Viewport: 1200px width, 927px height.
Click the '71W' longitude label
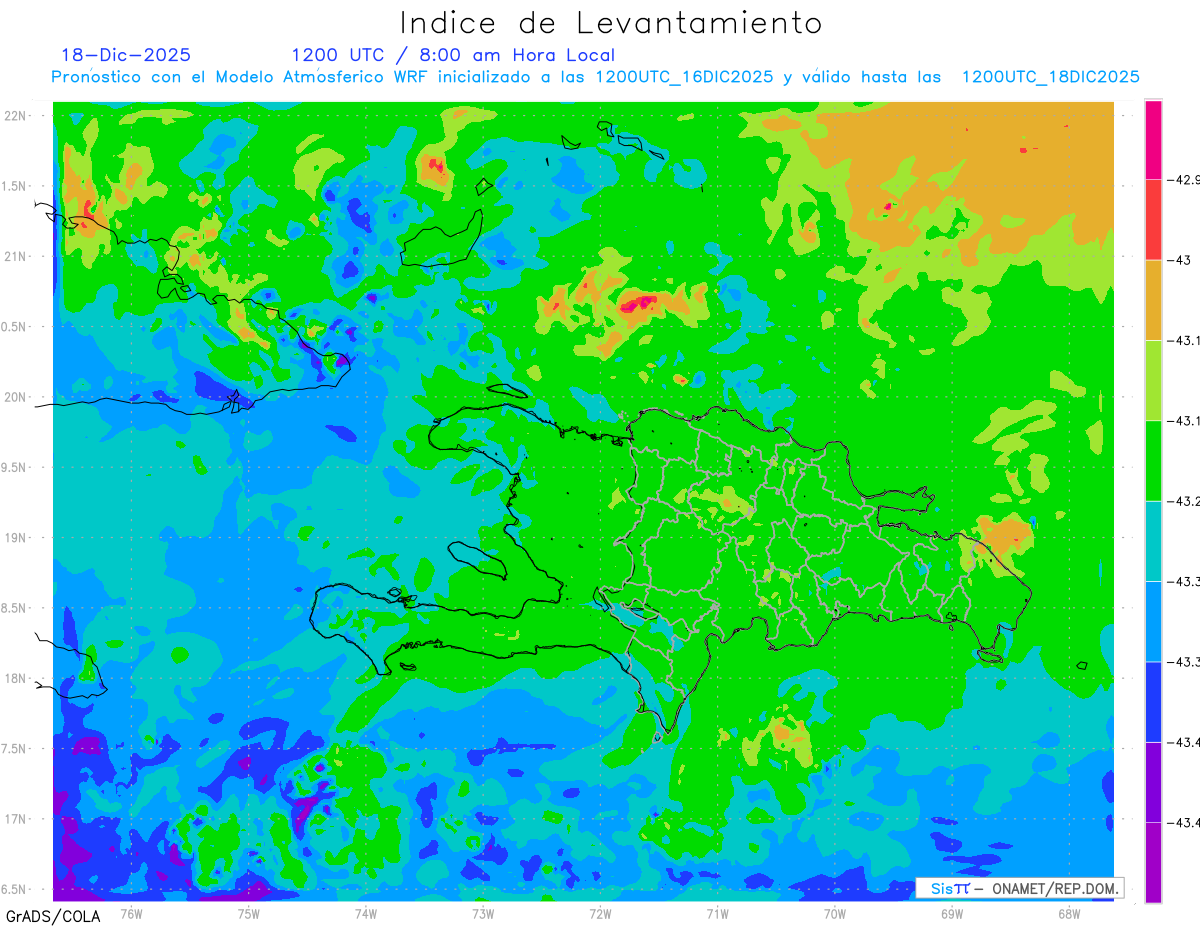point(717,914)
